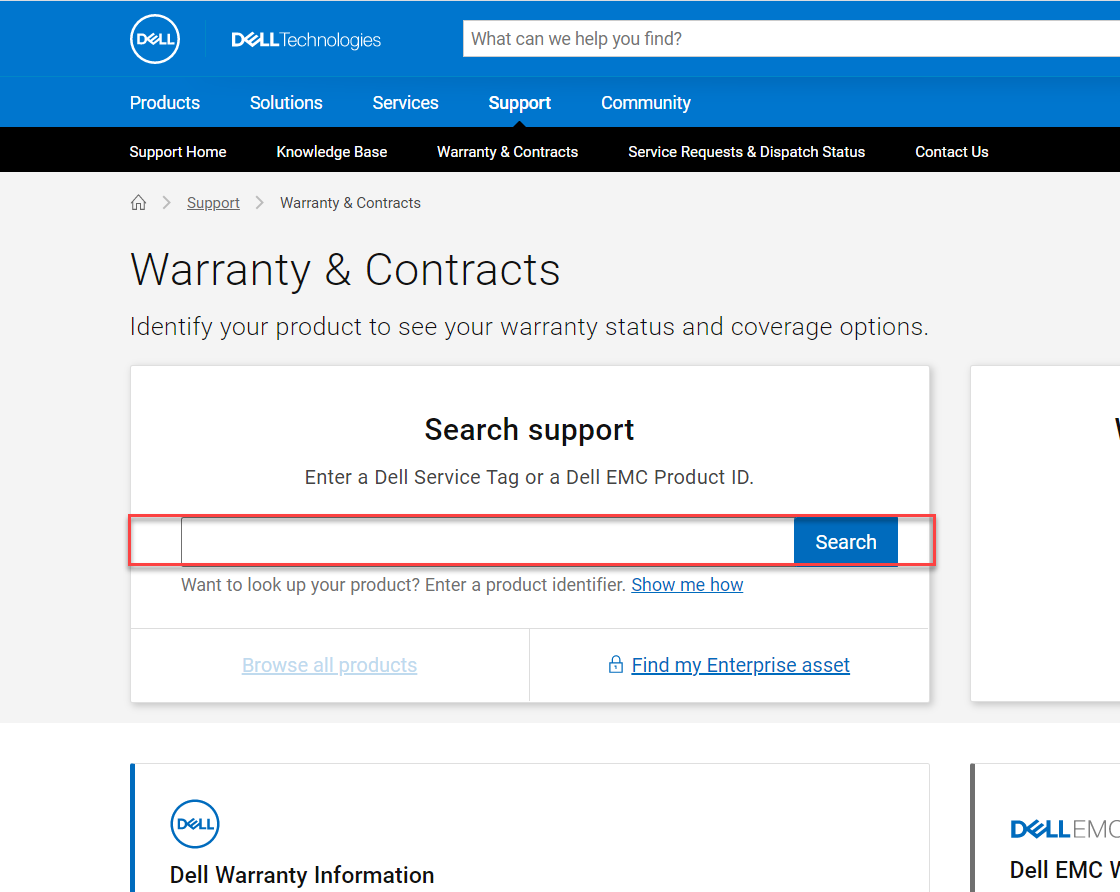Click the Support breadcrumb link
1120x892 pixels.
pyautogui.click(x=213, y=203)
